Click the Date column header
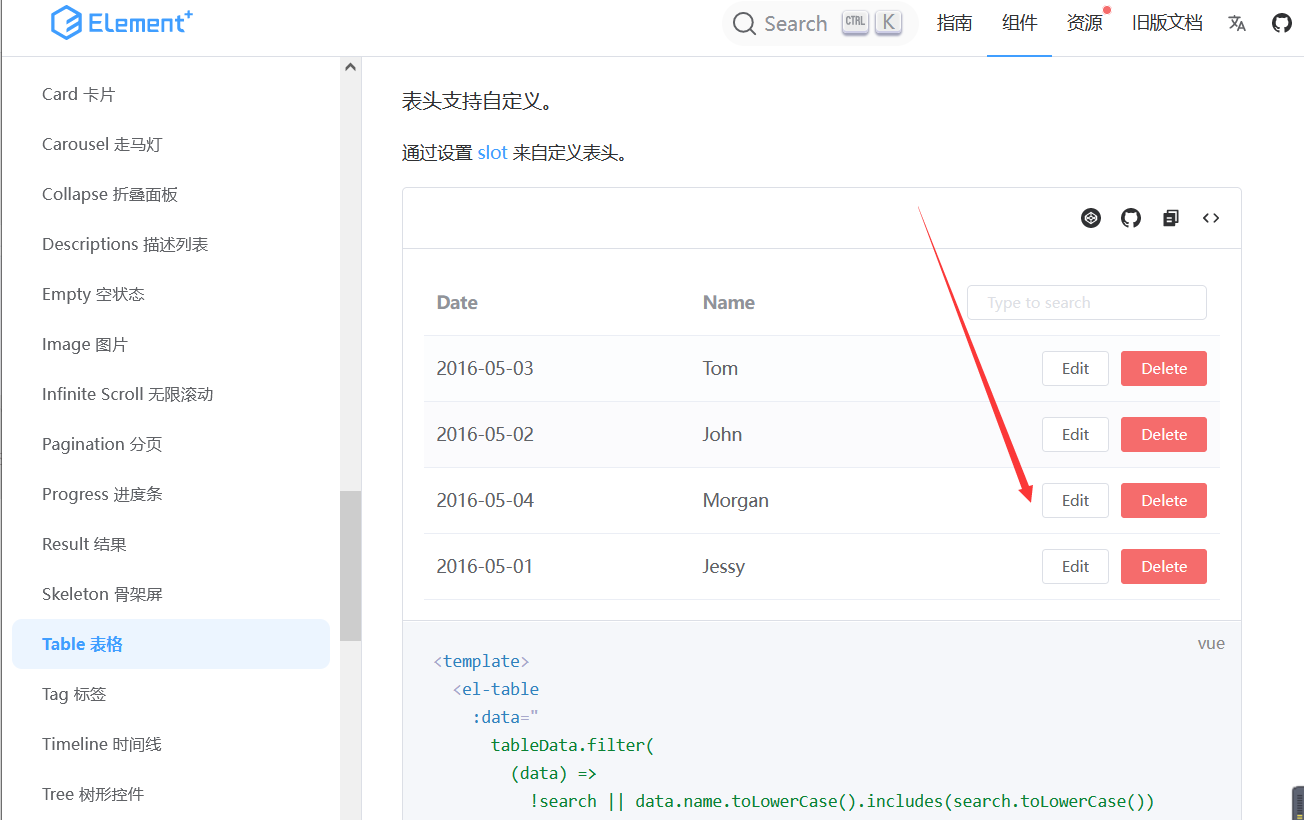The height and width of the screenshot is (820, 1304). pos(457,303)
